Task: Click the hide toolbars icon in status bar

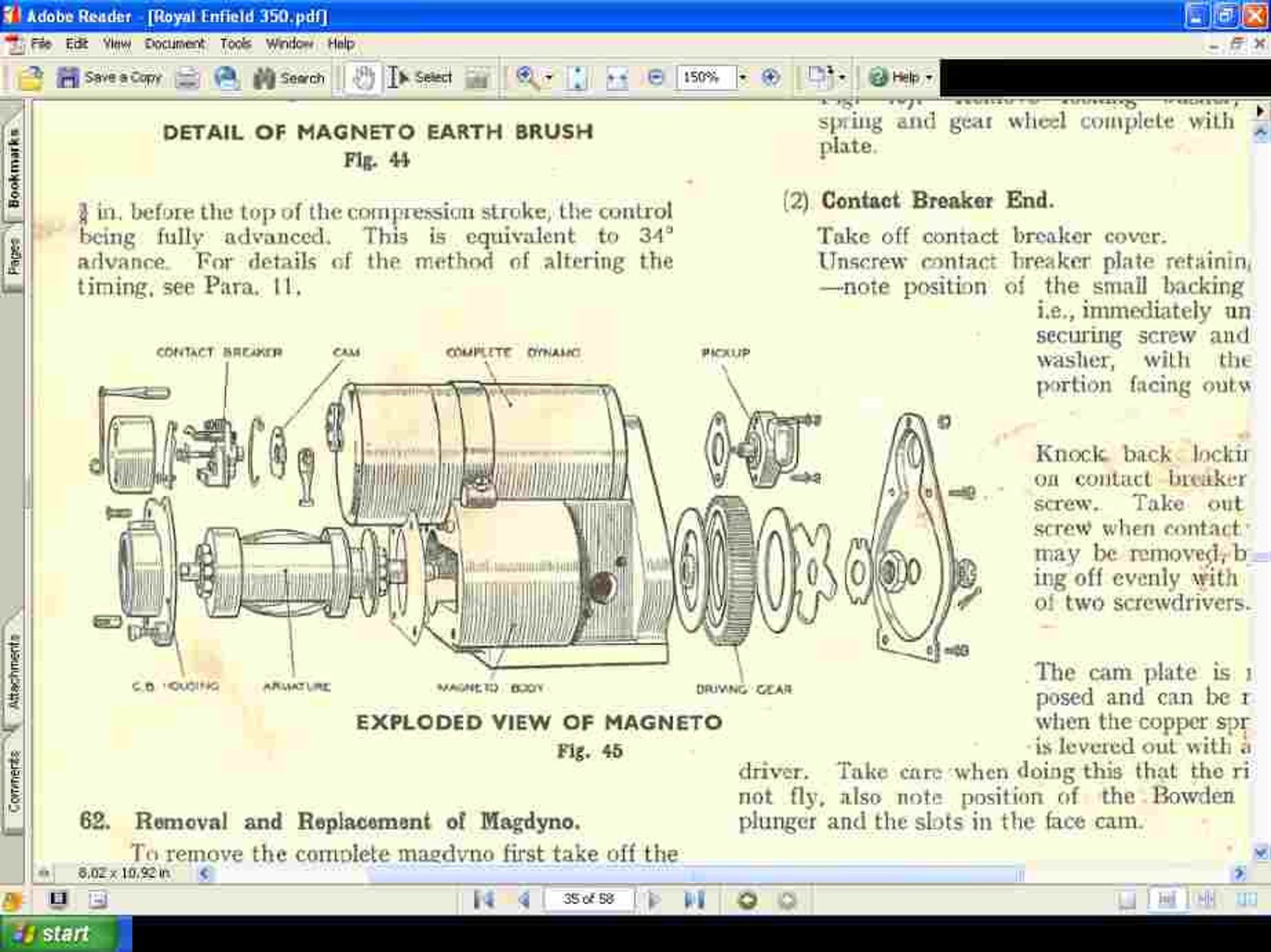Action: coord(98,900)
